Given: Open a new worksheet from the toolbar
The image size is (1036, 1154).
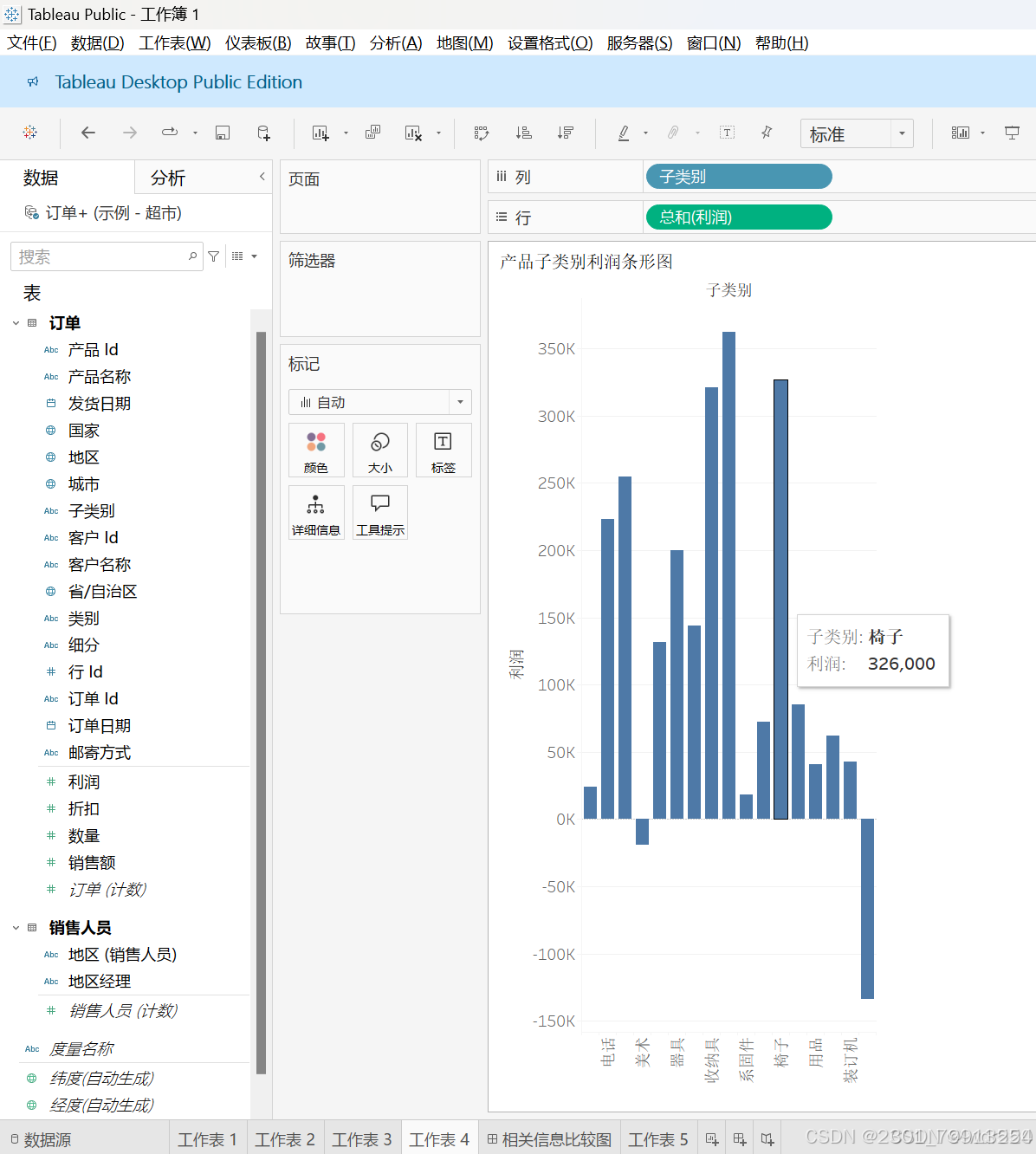Looking at the screenshot, I should click(x=319, y=133).
